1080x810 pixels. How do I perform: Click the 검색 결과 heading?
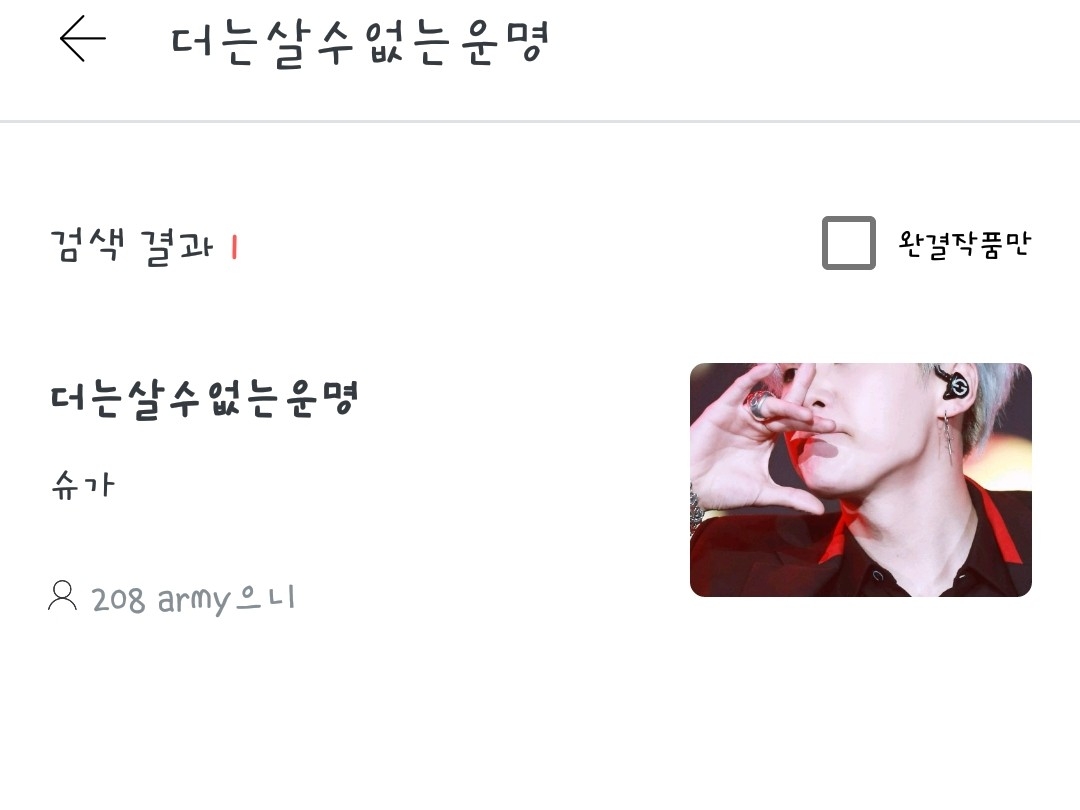click(x=132, y=246)
